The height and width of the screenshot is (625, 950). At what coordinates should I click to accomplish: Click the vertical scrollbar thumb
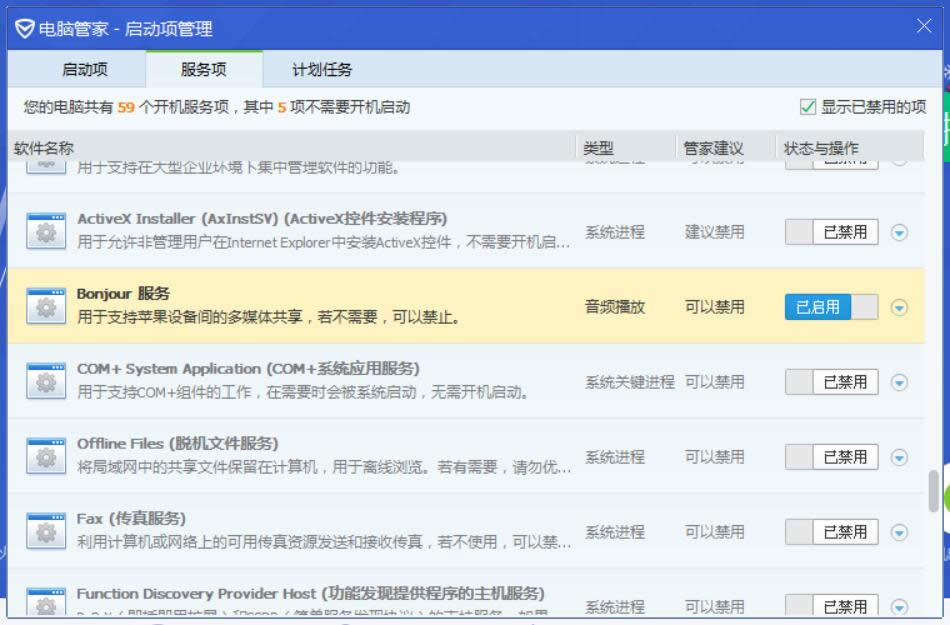point(934,490)
